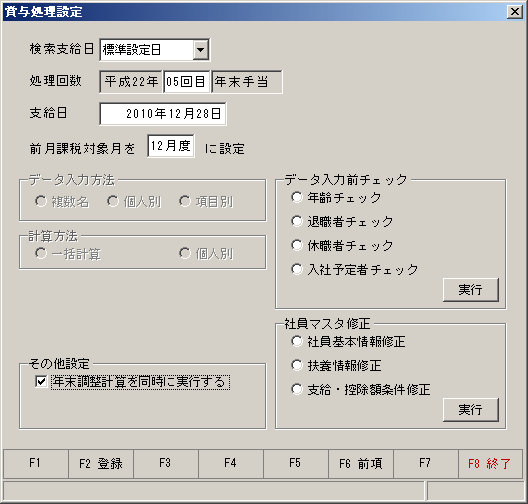Click F8 終了 to exit
The height and width of the screenshot is (504, 528).
click(490, 464)
